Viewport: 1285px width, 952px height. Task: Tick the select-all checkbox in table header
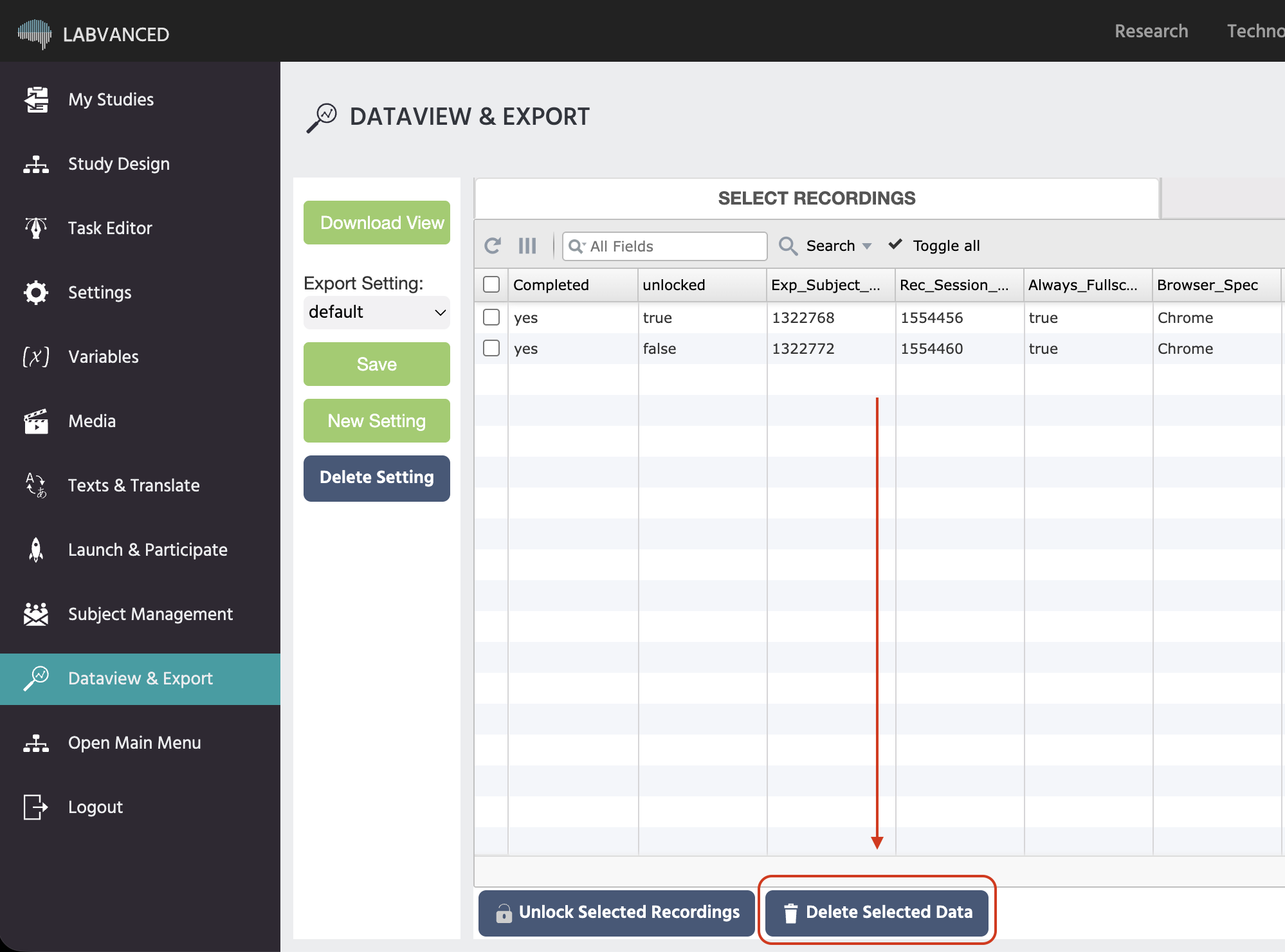coord(491,284)
